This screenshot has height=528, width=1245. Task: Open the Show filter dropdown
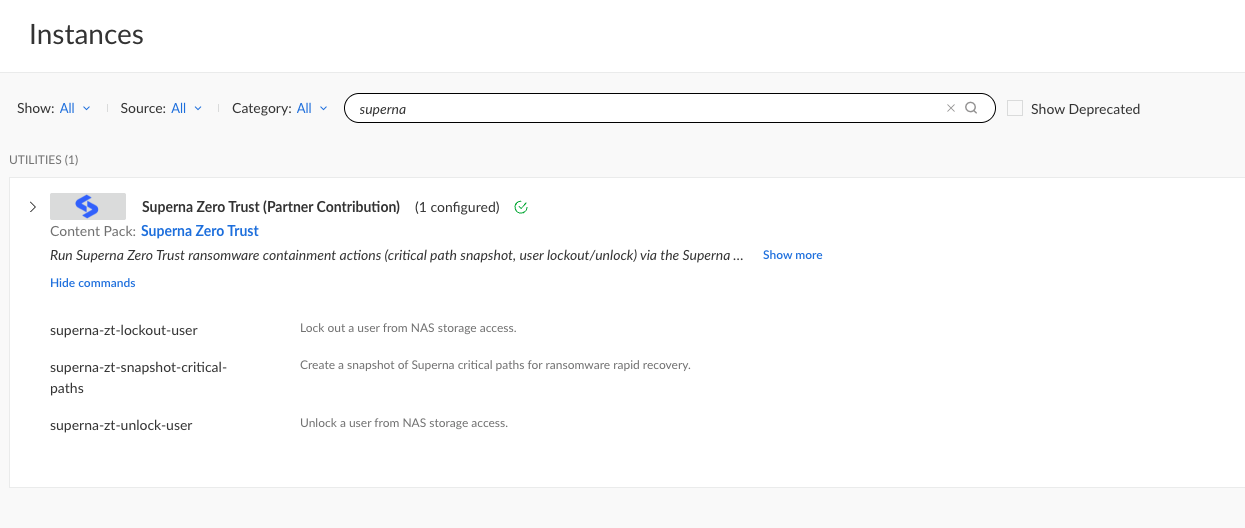74,108
